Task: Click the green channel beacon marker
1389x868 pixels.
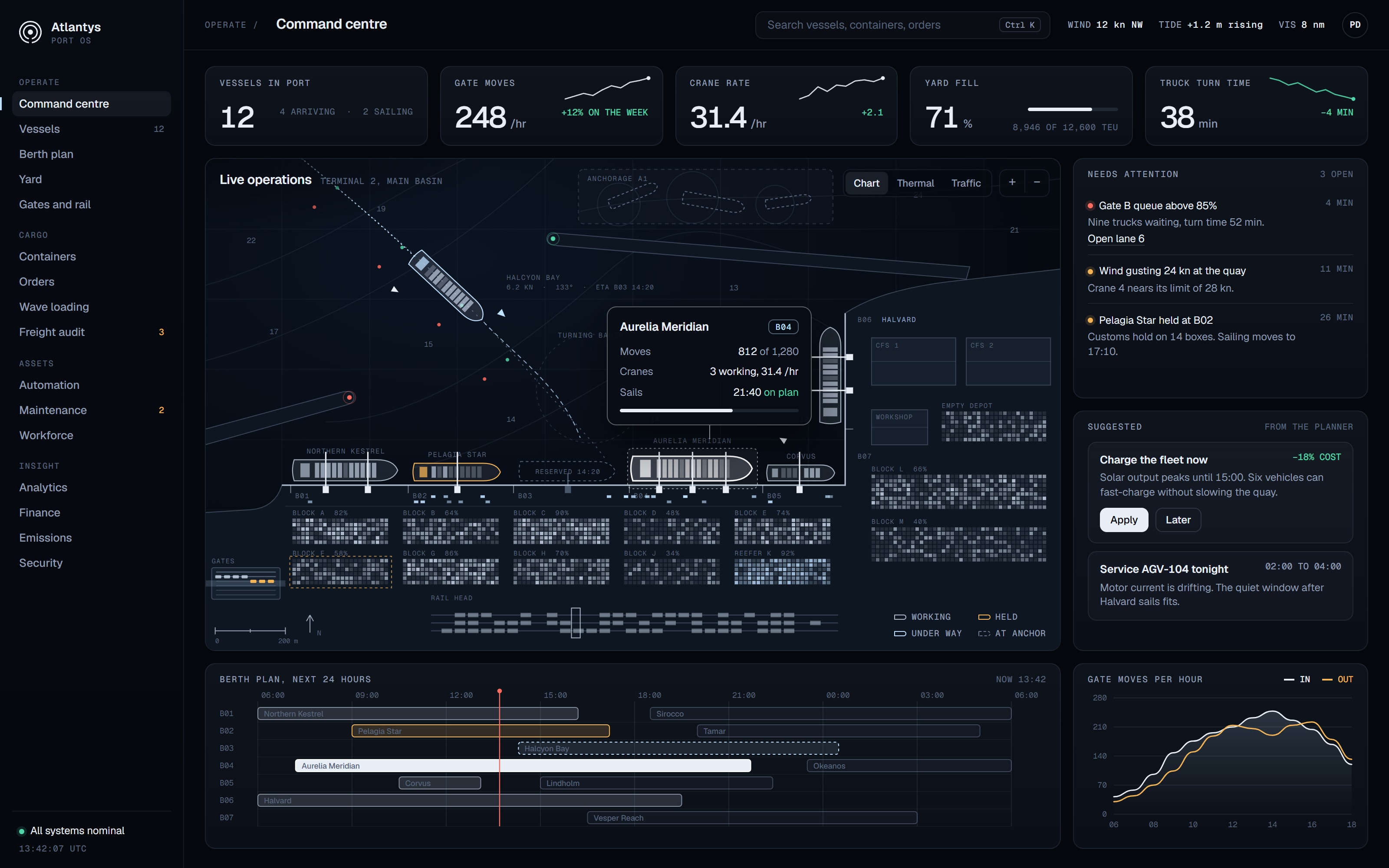Action: (x=553, y=239)
